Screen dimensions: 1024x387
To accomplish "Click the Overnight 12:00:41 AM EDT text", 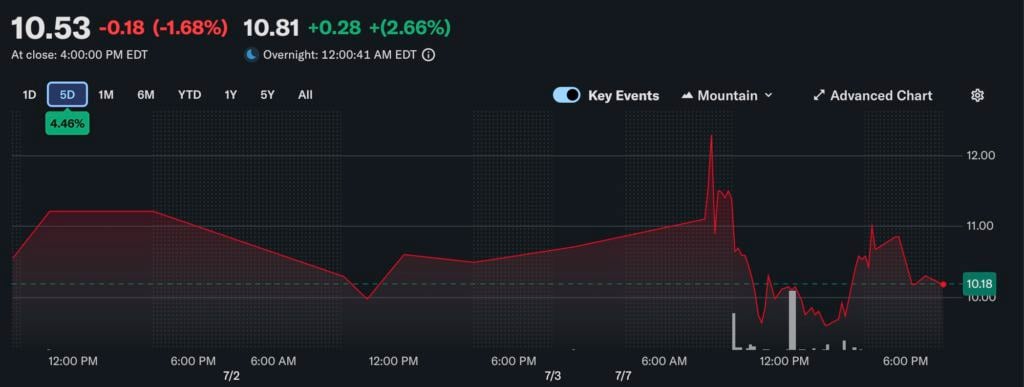I will (x=340, y=55).
